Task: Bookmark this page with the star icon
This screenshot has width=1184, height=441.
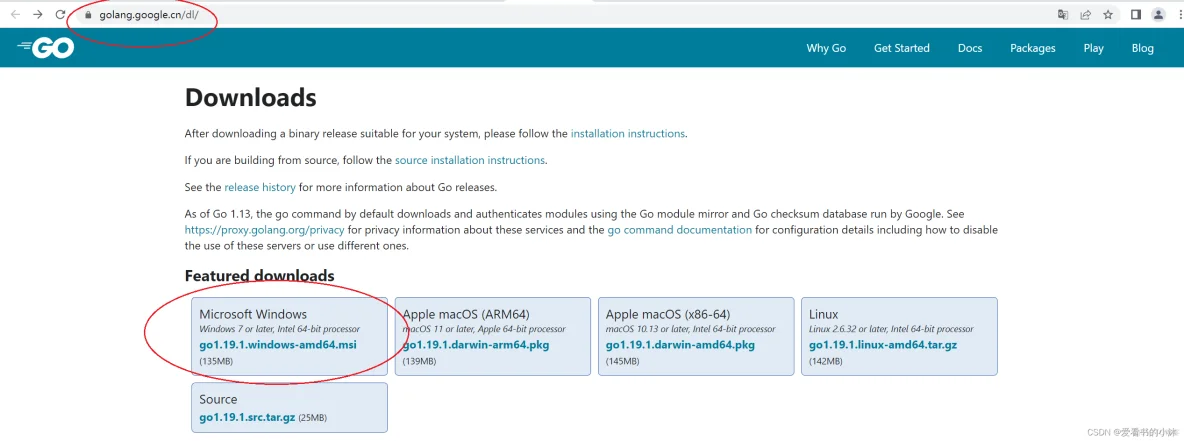Action: pos(1108,14)
